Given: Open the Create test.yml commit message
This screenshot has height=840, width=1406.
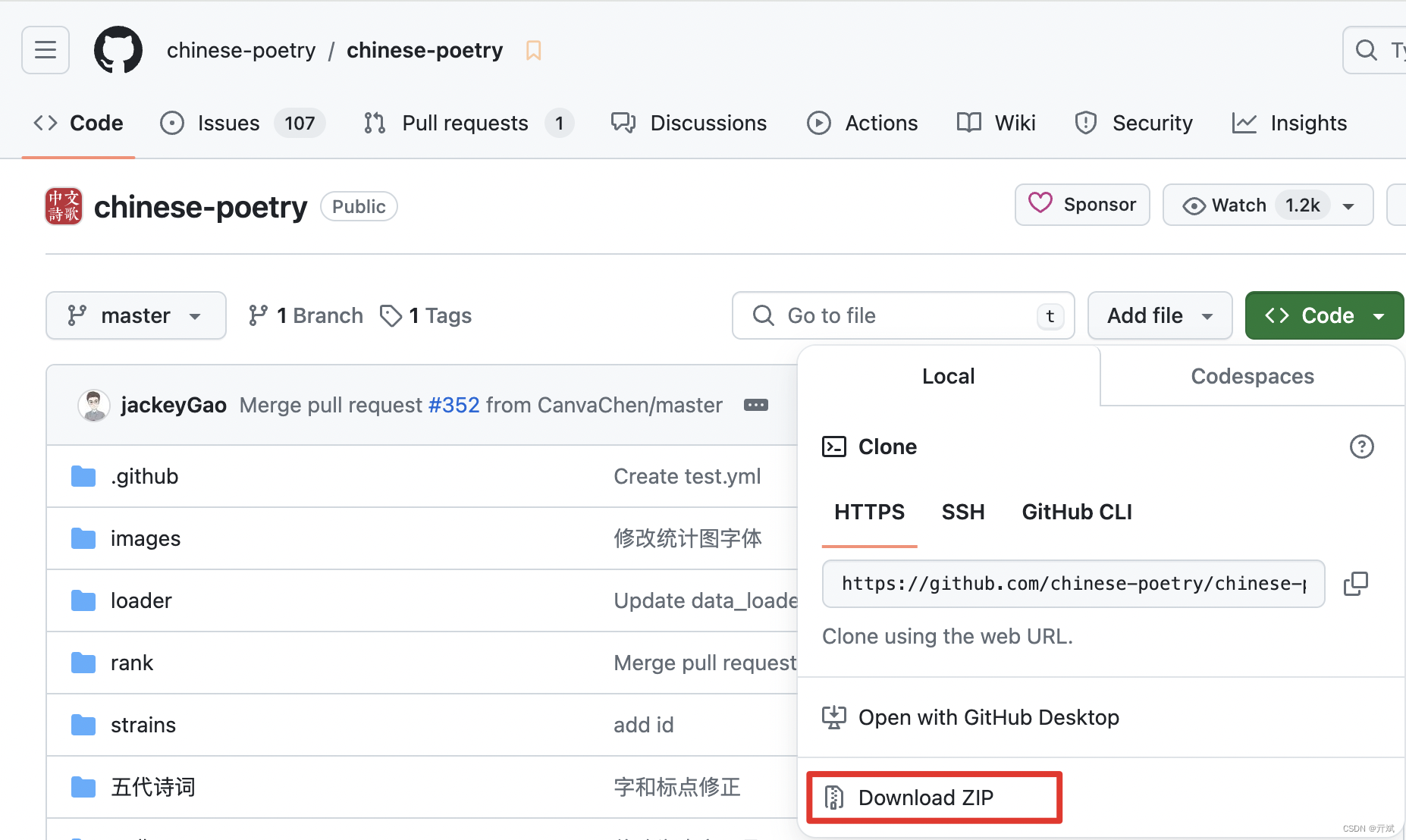Looking at the screenshot, I should point(687,476).
